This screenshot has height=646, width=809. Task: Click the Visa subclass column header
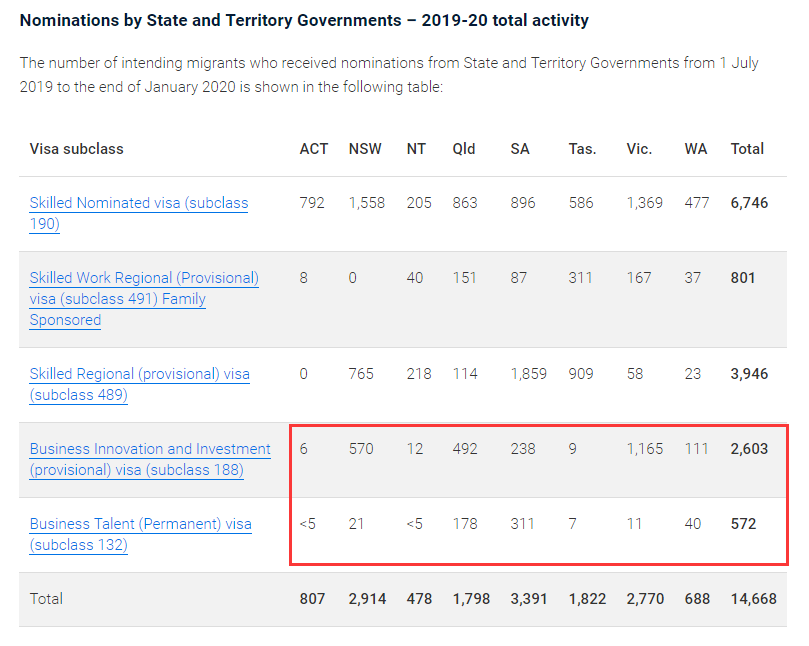pyautogui.click(x=76, y=149)
